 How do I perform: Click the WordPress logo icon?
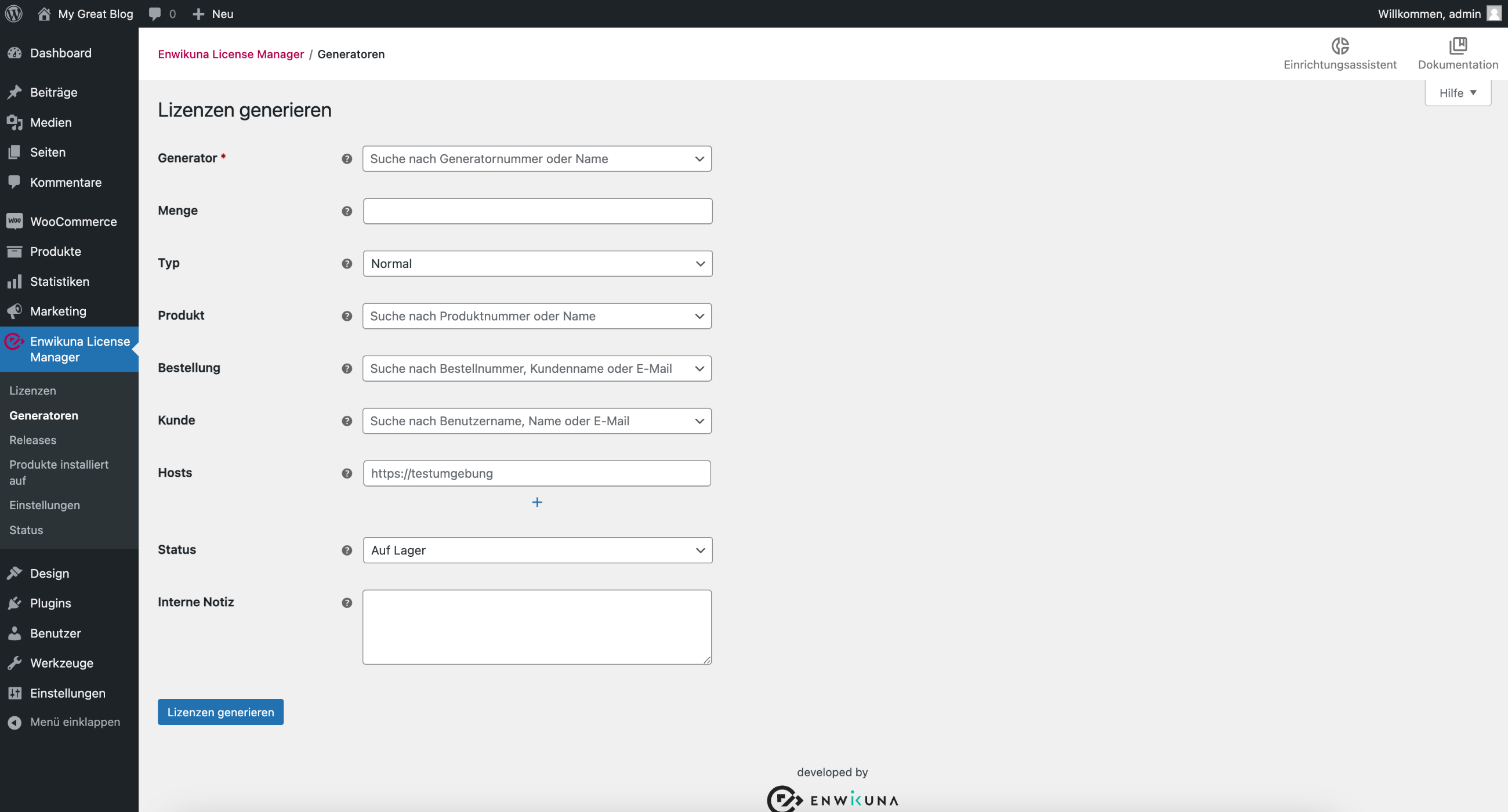click(14, 13)
